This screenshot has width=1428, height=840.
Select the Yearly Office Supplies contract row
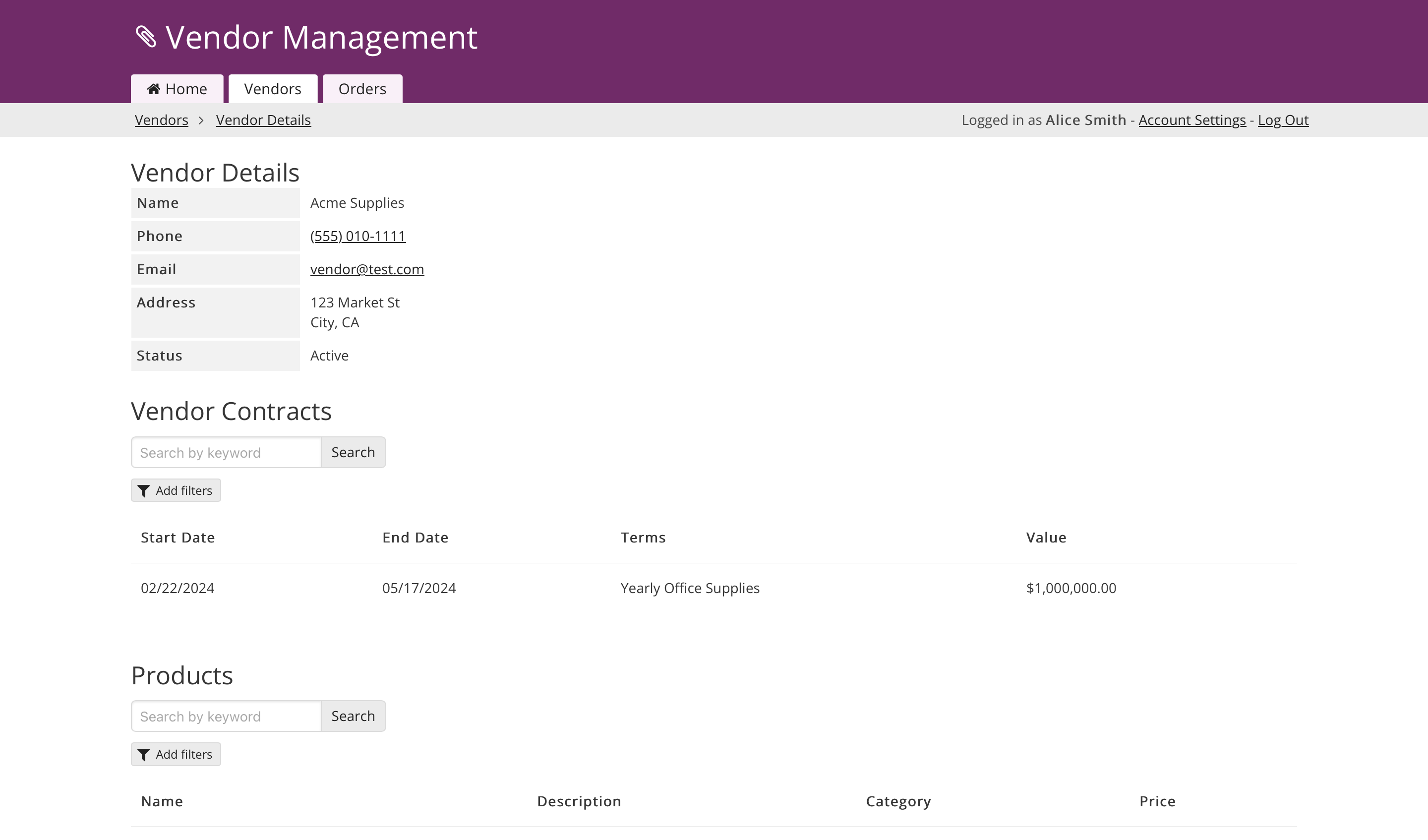point(690,588)
